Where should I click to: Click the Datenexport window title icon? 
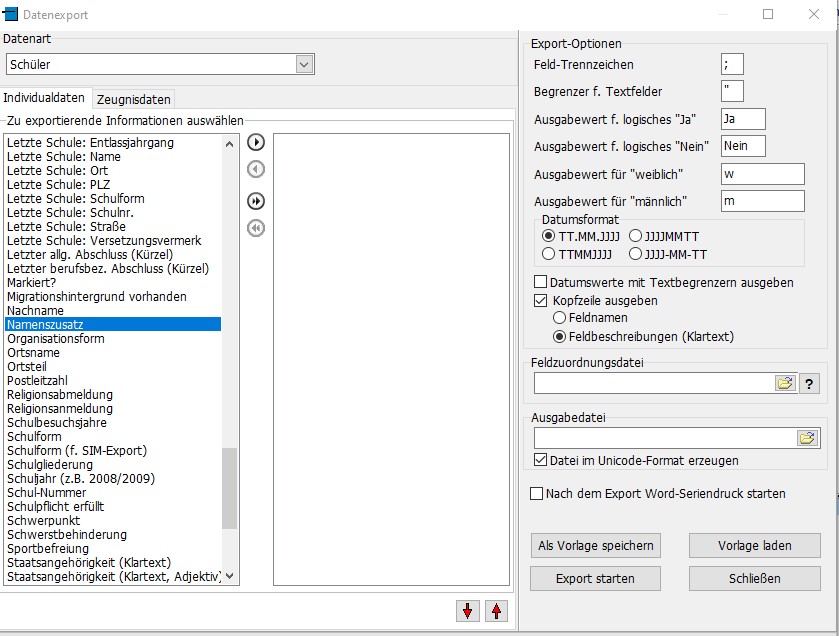point(12,14)
